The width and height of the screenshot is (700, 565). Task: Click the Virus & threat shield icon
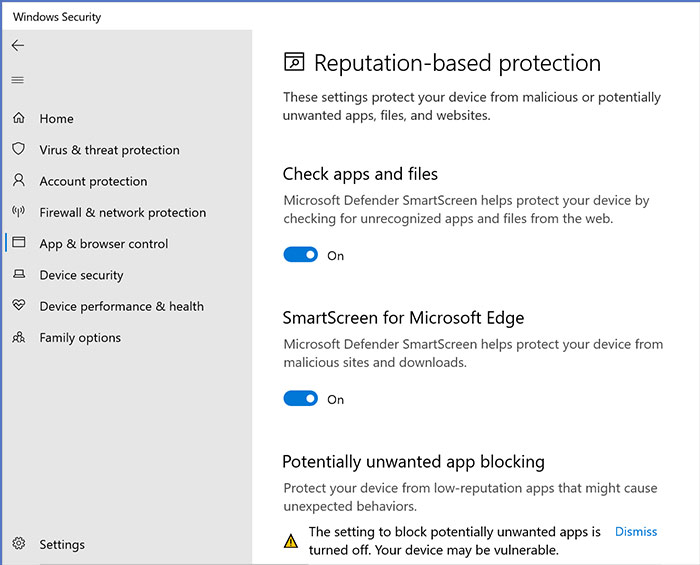(19, 149)
